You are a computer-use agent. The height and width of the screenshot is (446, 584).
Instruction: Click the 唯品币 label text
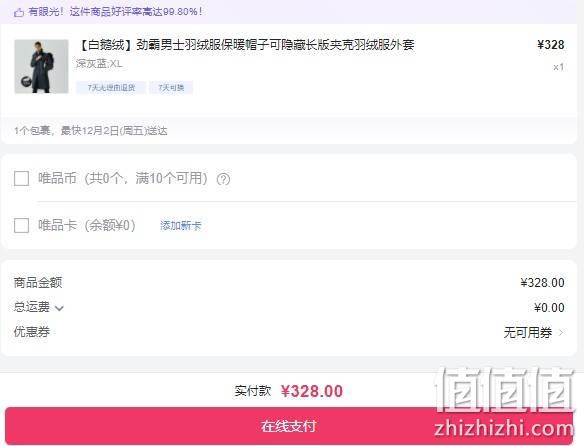point(57,178)
